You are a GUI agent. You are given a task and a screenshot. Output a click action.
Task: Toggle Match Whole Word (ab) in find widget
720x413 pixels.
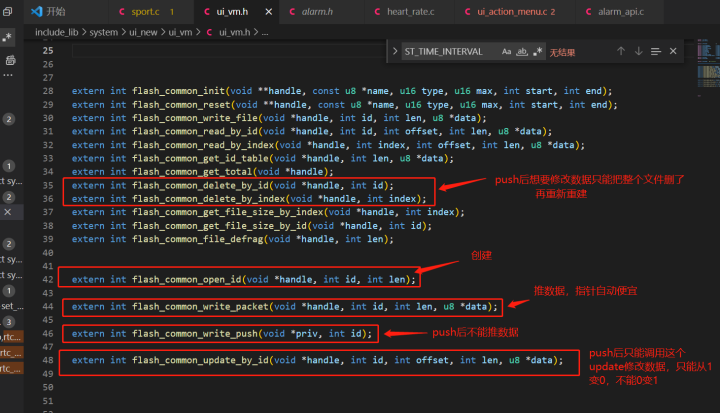[522, 51]
